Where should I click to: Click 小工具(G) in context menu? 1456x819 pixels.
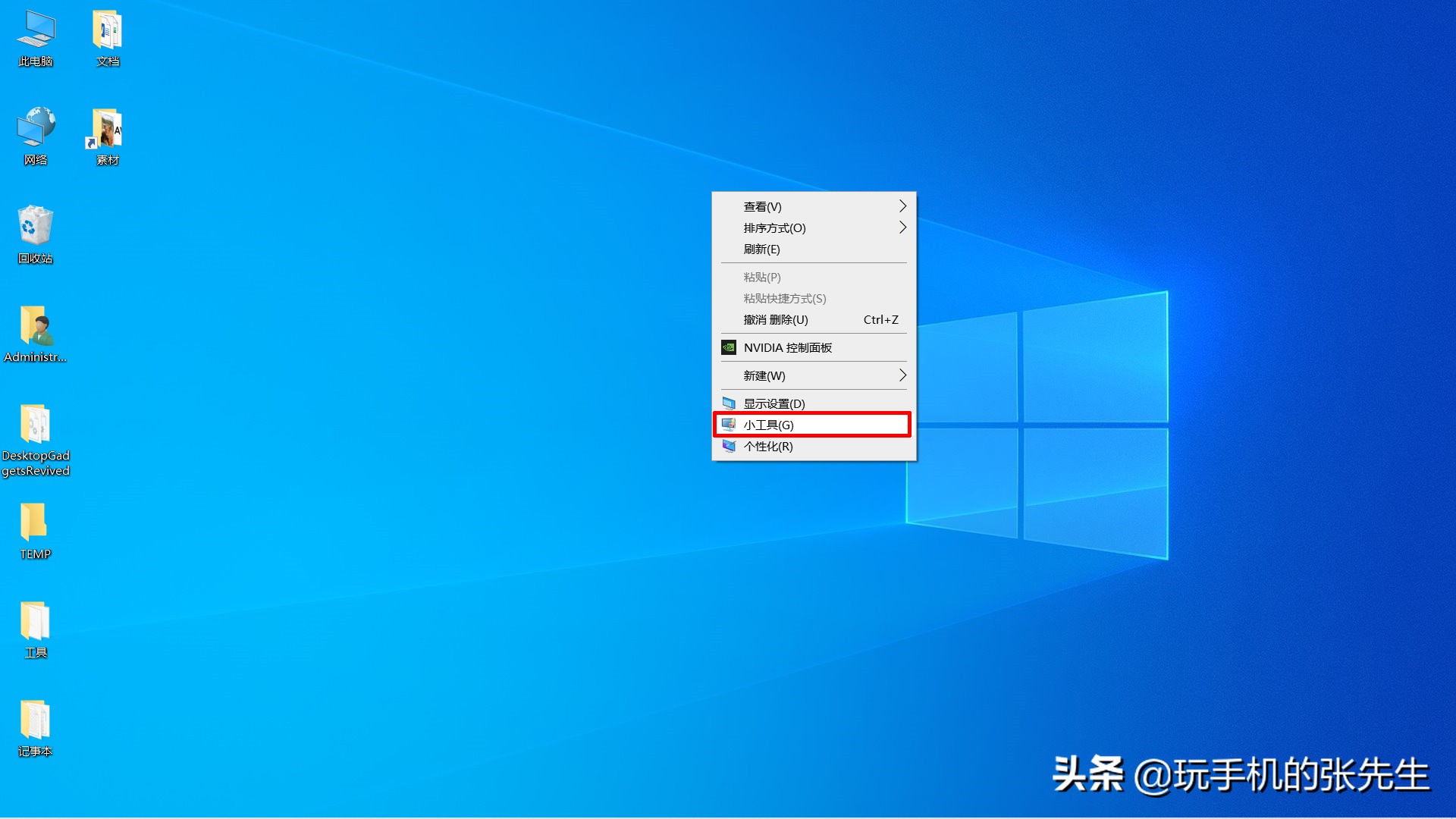[813, 424]
